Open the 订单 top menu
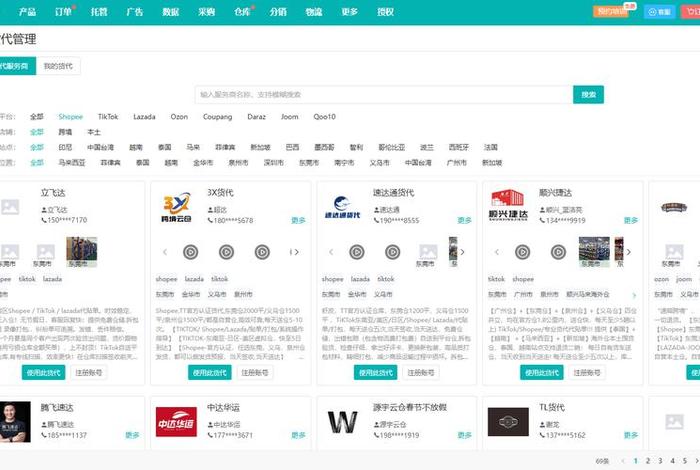Screen dimensions: 700x470 63,12
